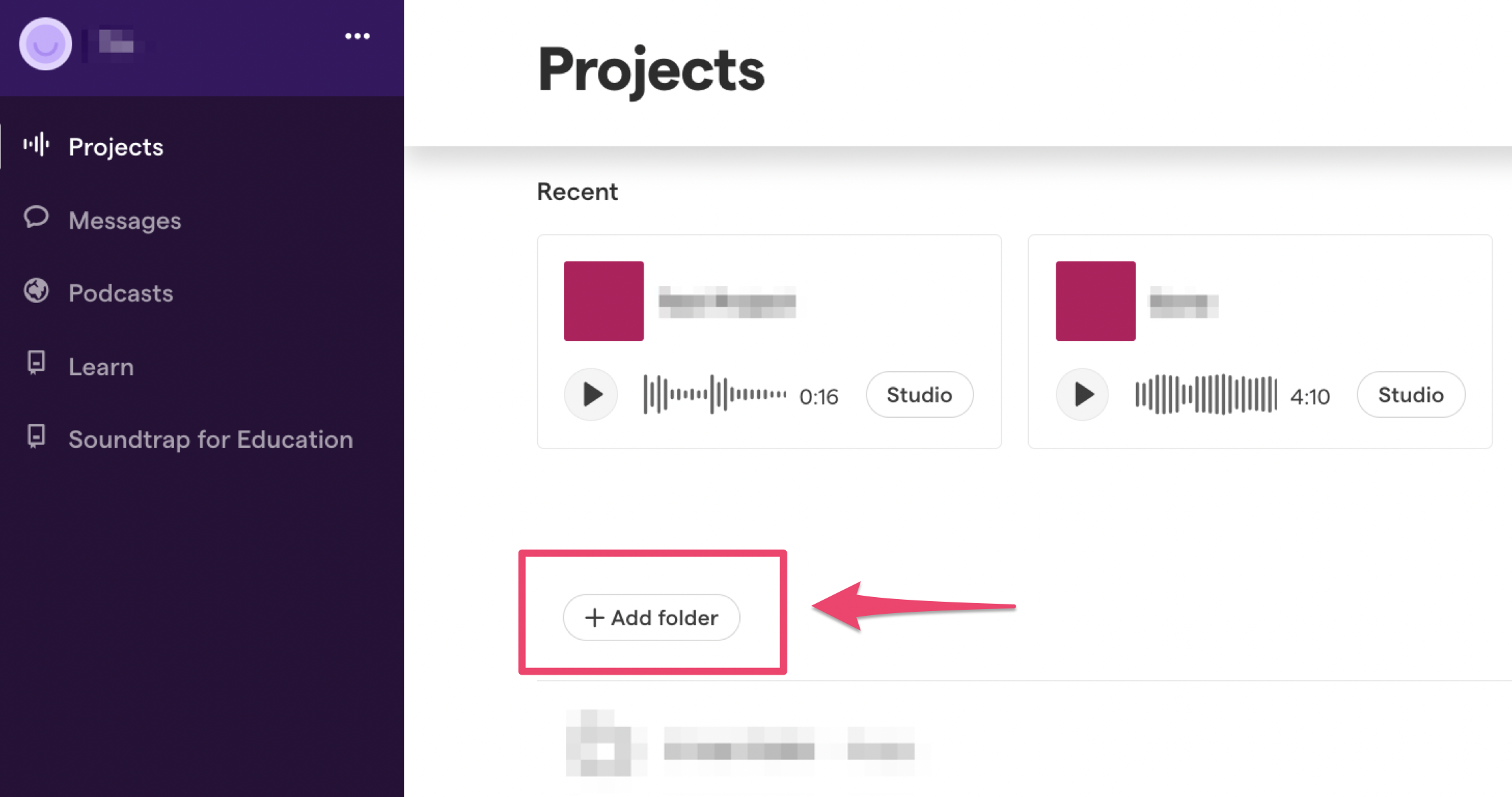Click the plus icon in Add folder

click(x=594, y=618)
